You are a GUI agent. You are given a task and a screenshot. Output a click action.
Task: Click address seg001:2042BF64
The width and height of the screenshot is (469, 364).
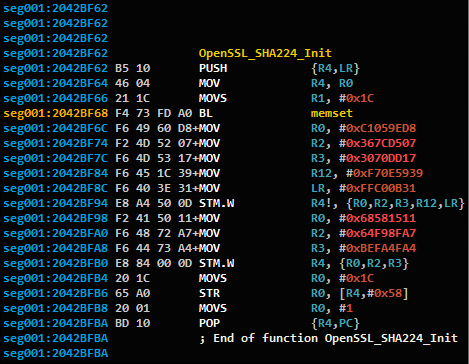click(x=55, y=83)
